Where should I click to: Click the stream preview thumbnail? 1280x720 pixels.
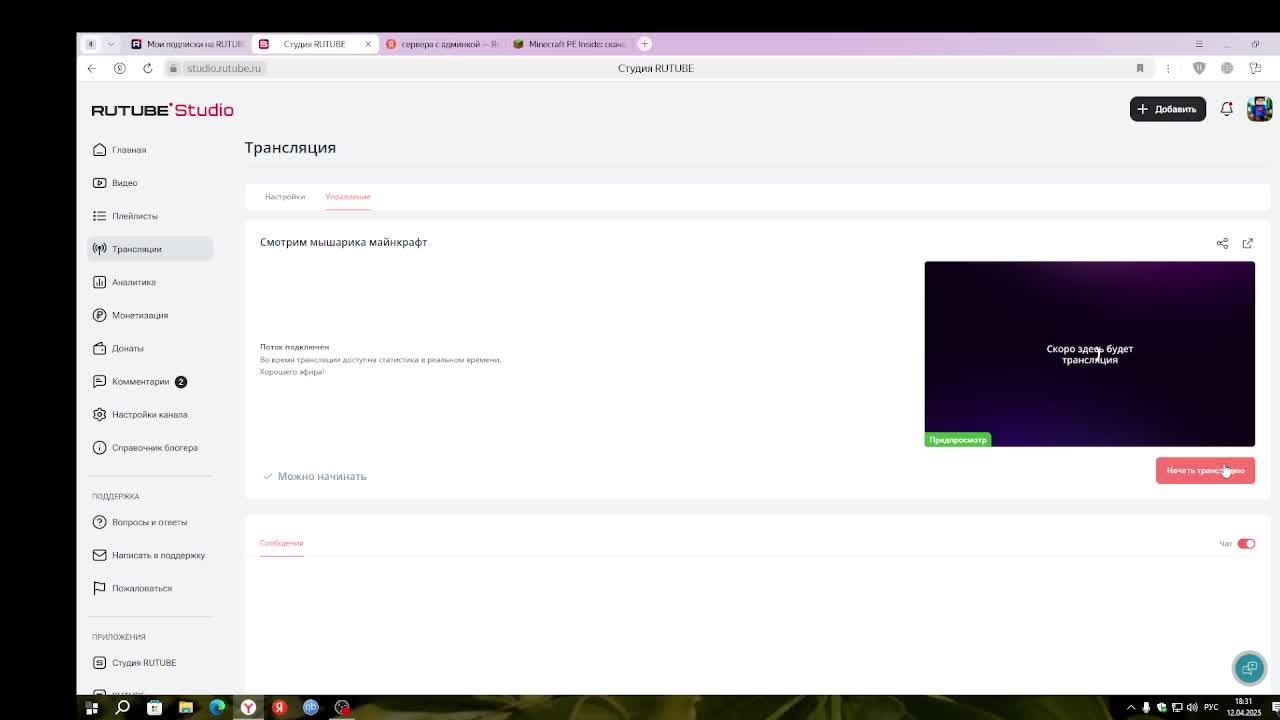pyautogui.click(x=1089, y=354)
